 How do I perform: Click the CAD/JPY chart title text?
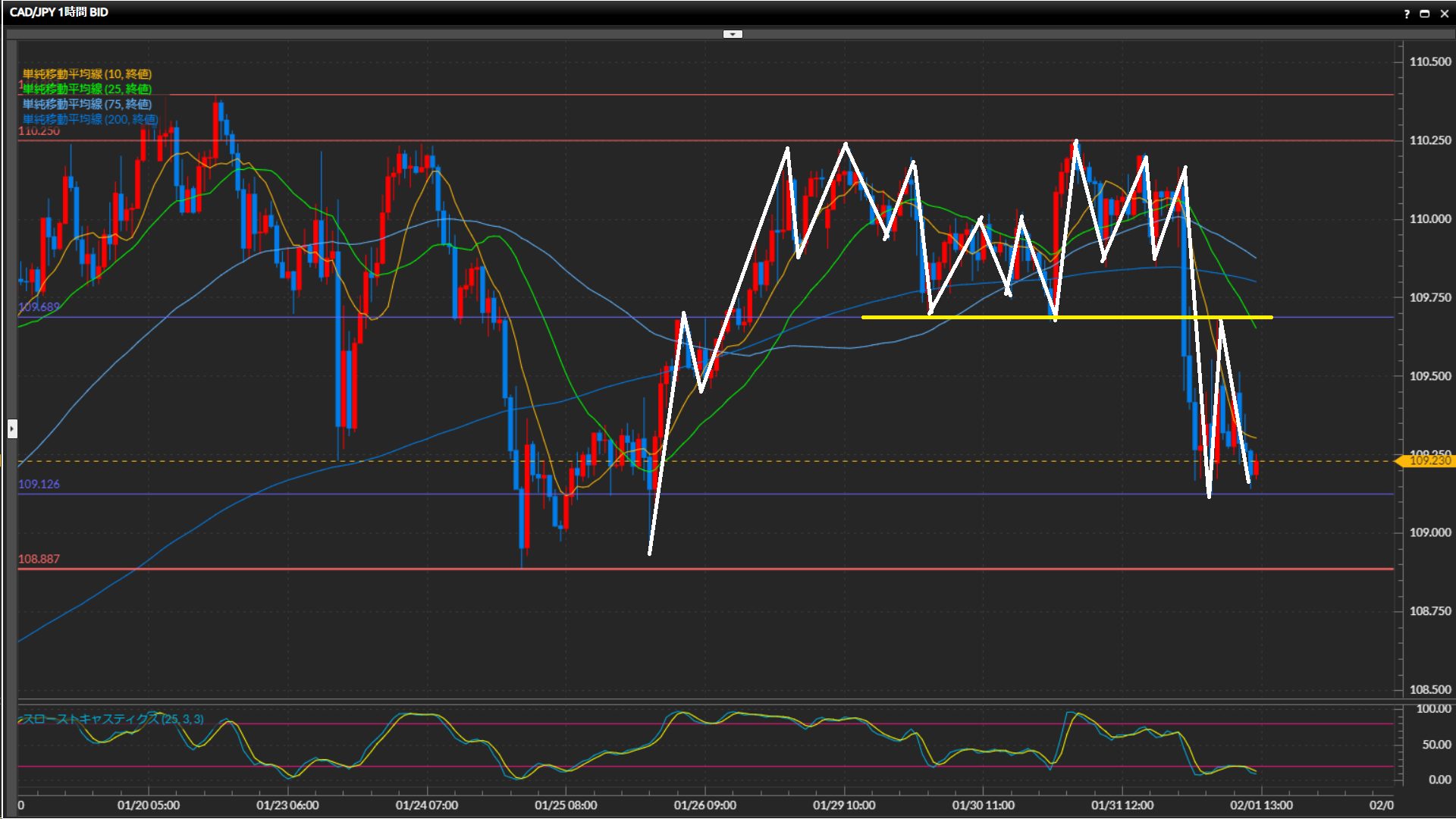tap(58, 12)
